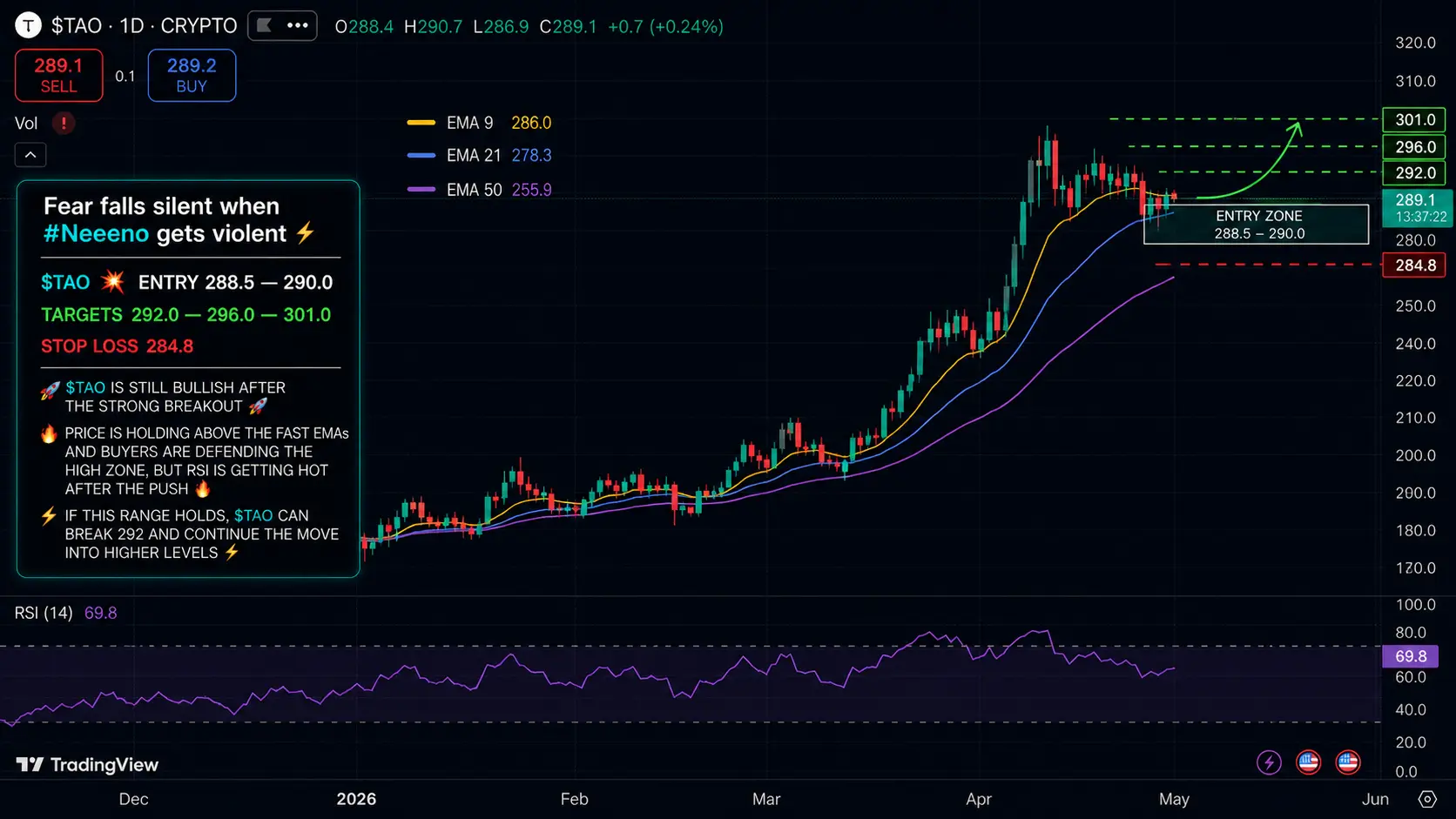Select the EMA 21 legend label
The image size is (1456, 819).
coord(474,156)
